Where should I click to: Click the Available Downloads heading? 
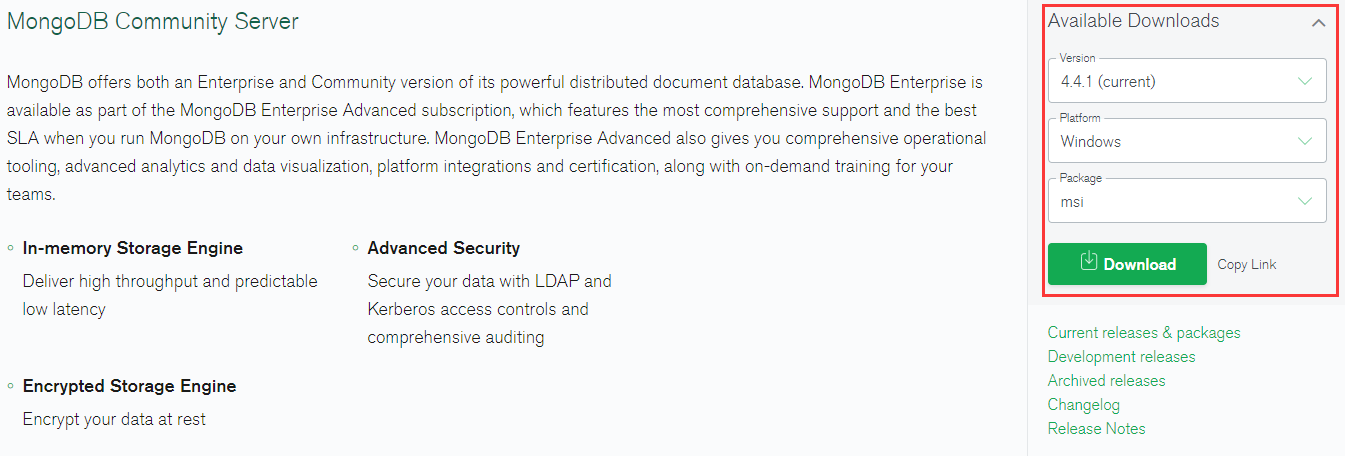[1133, 21]
